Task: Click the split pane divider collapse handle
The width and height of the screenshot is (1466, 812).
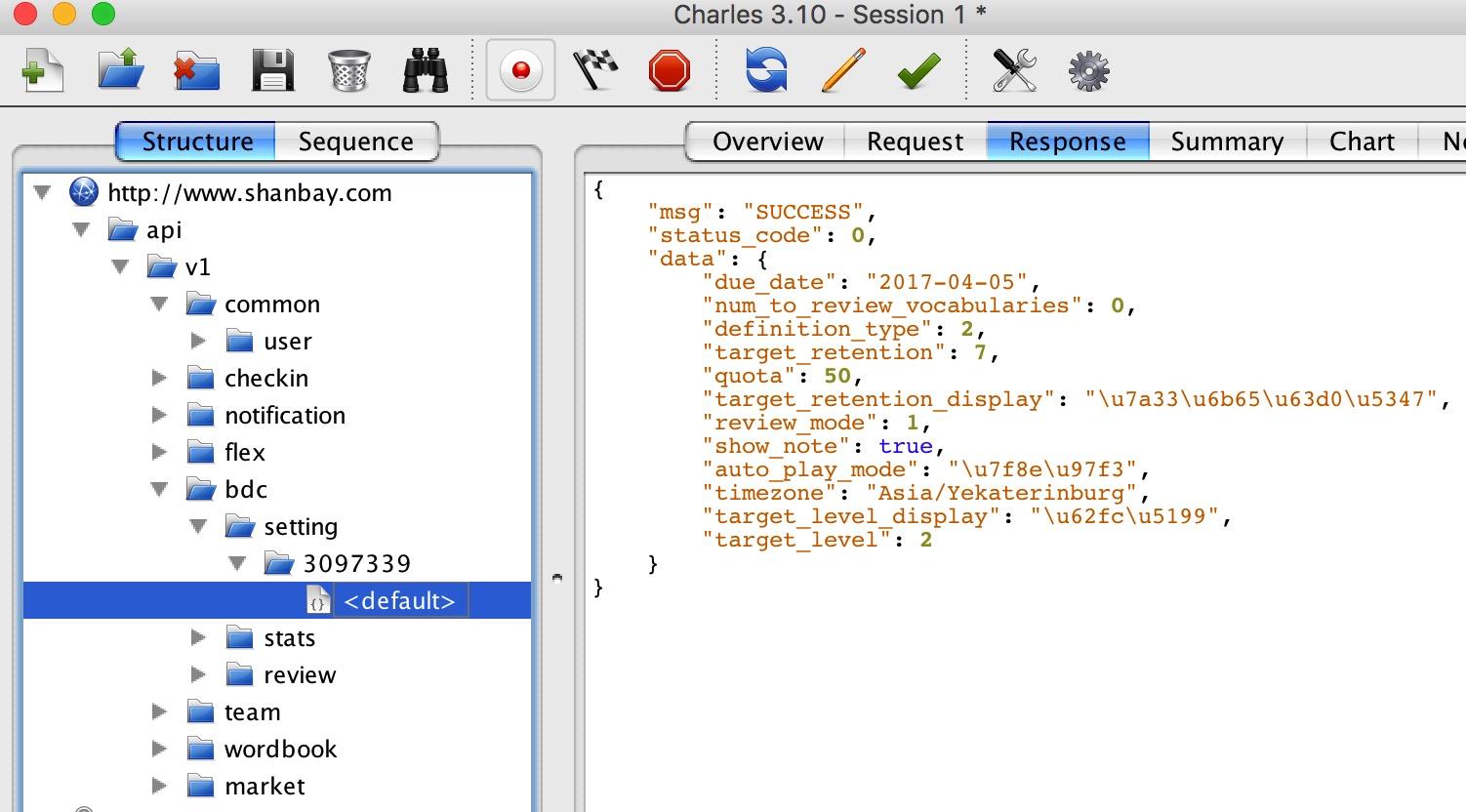Action: click(557, 578)
